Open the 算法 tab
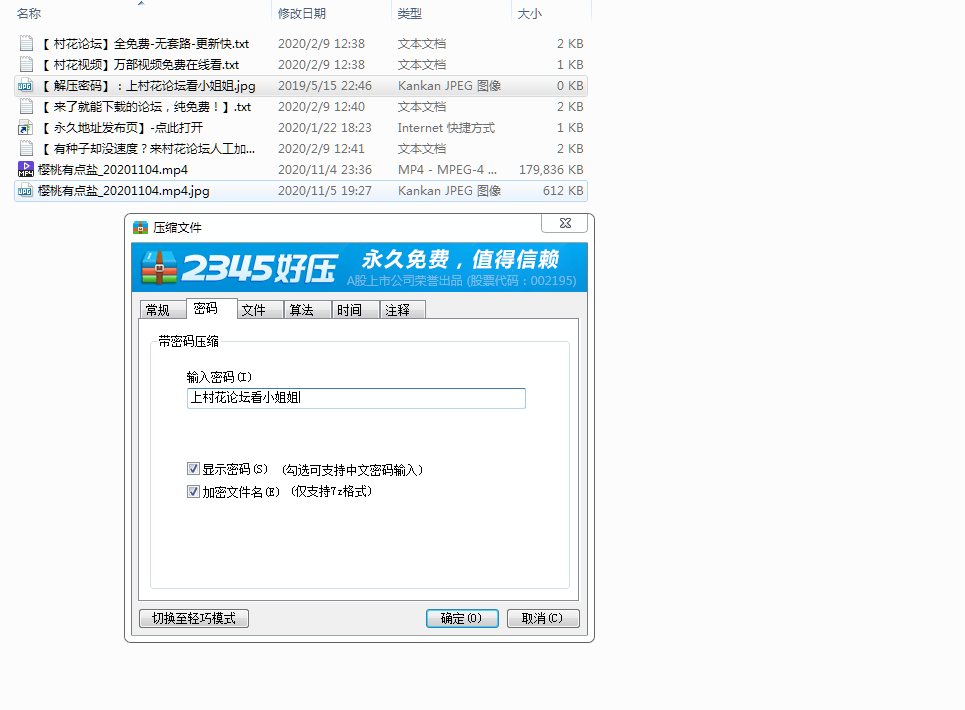965x710 pixels. click(x=302, y=310)
